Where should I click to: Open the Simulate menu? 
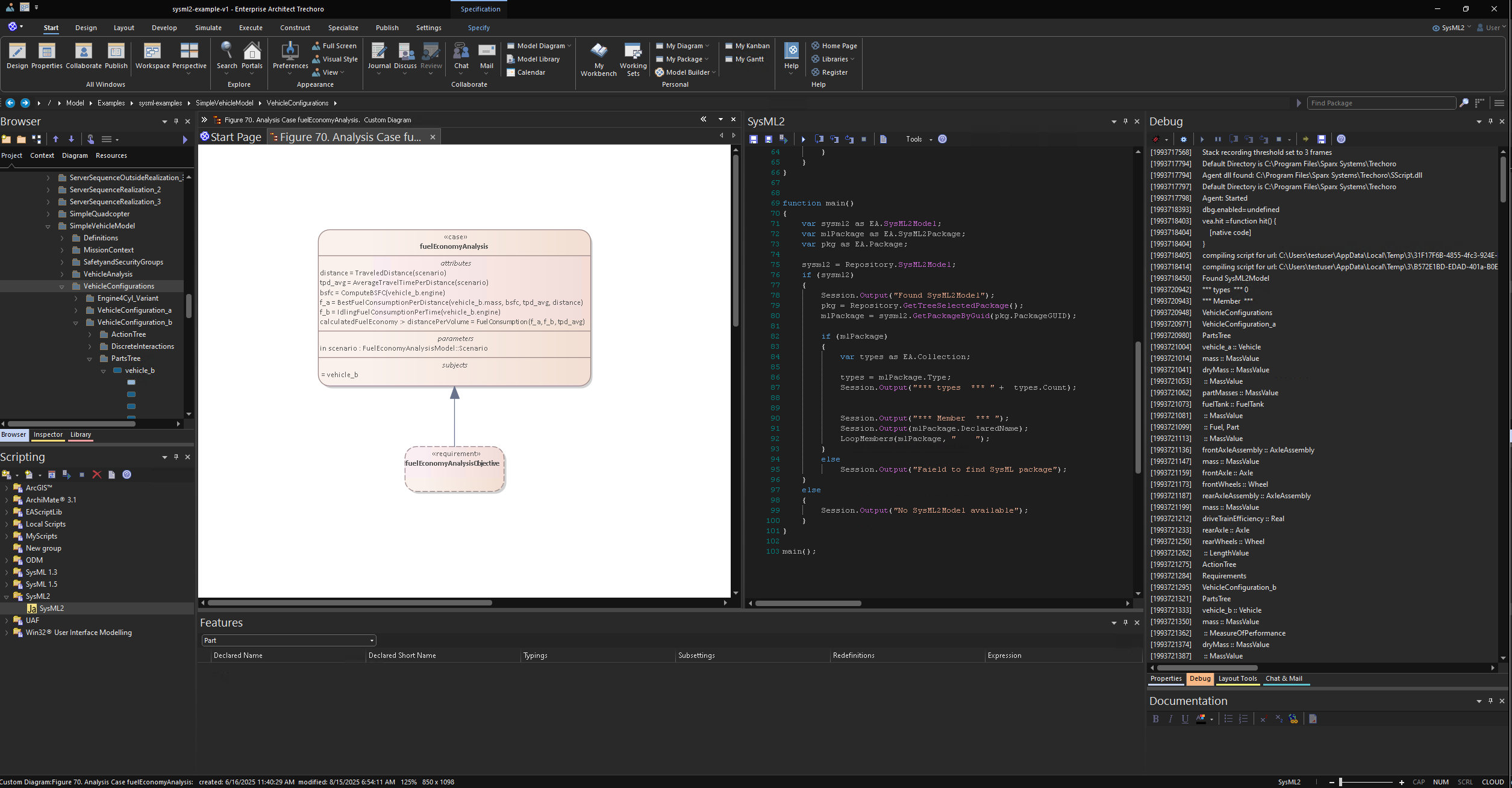point(208,28)
